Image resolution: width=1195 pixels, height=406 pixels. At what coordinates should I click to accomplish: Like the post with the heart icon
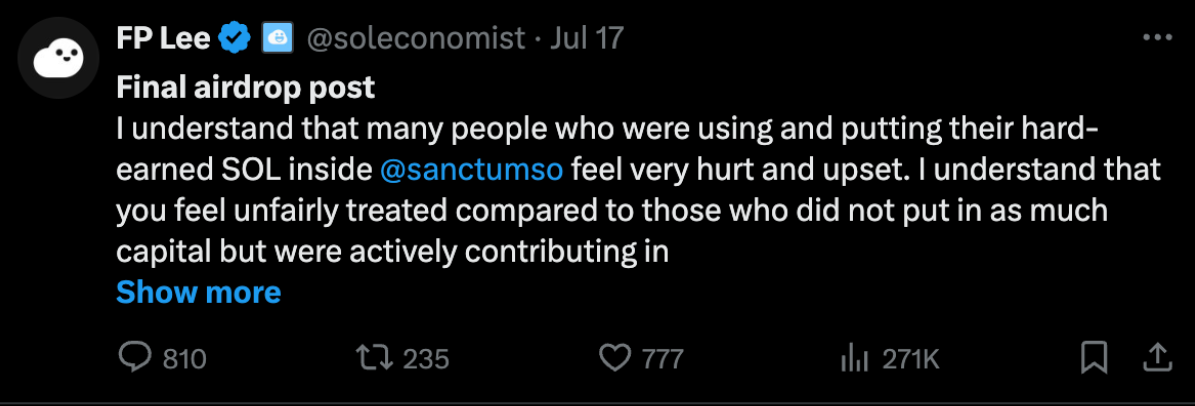(614, 357)
